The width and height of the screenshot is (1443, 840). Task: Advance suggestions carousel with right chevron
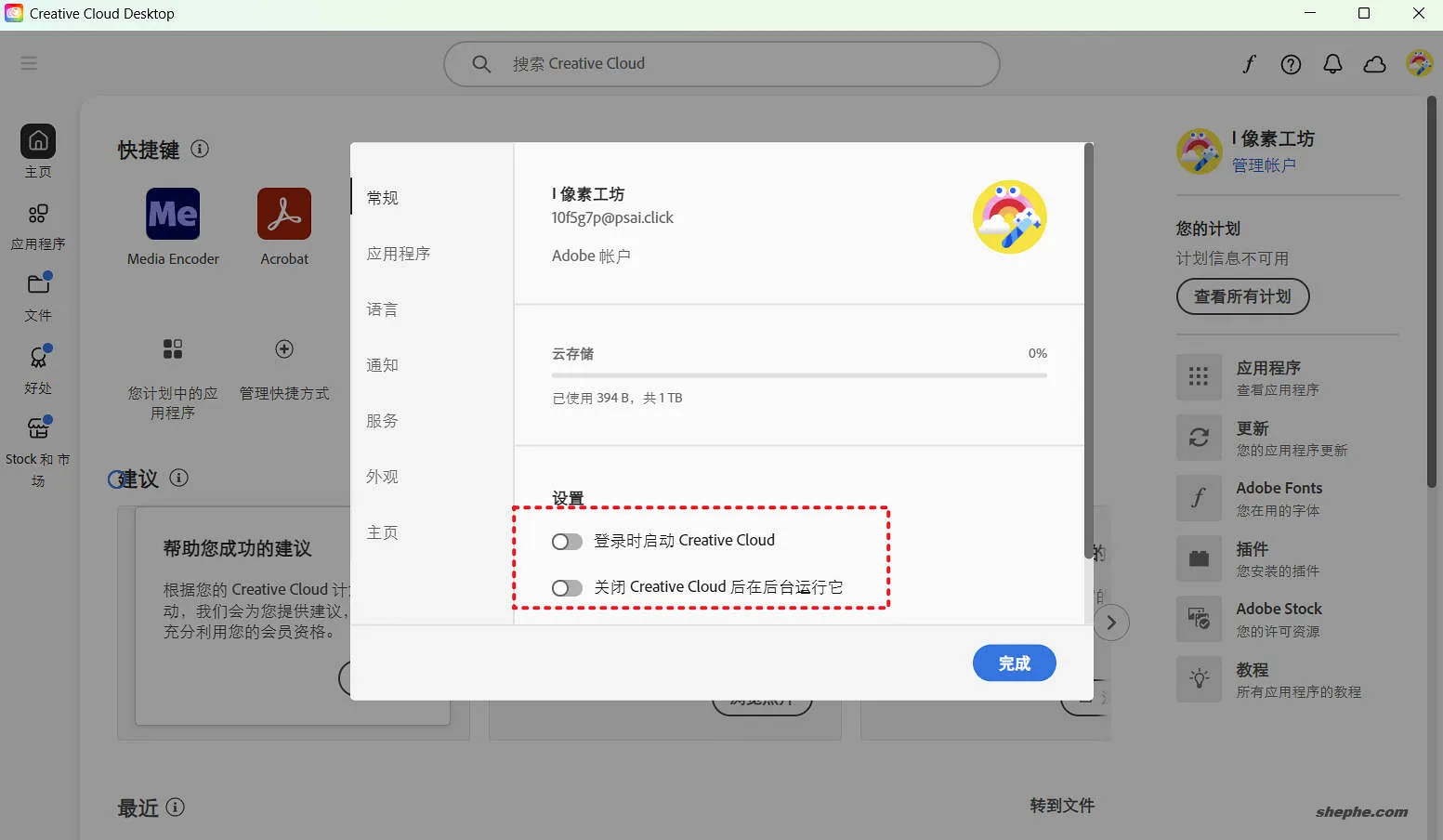[x=1111, y=623]
